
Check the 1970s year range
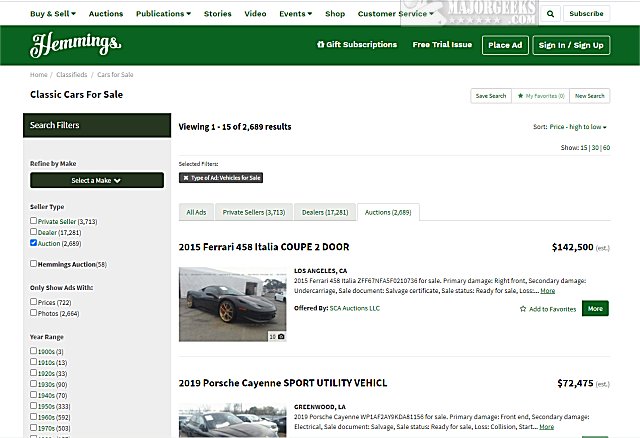(33, 428)
